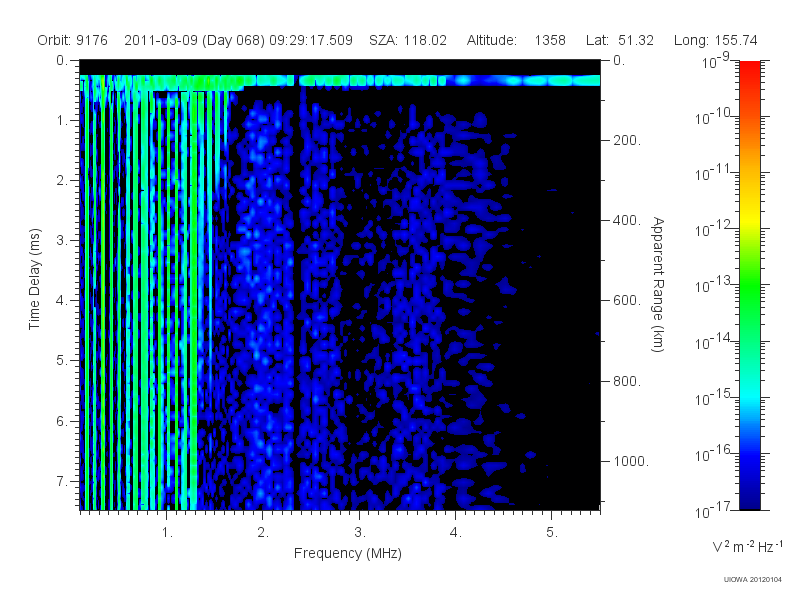Click the 5. time delay tick label
The height and width of the screenshot is (600, 800).
61,361
